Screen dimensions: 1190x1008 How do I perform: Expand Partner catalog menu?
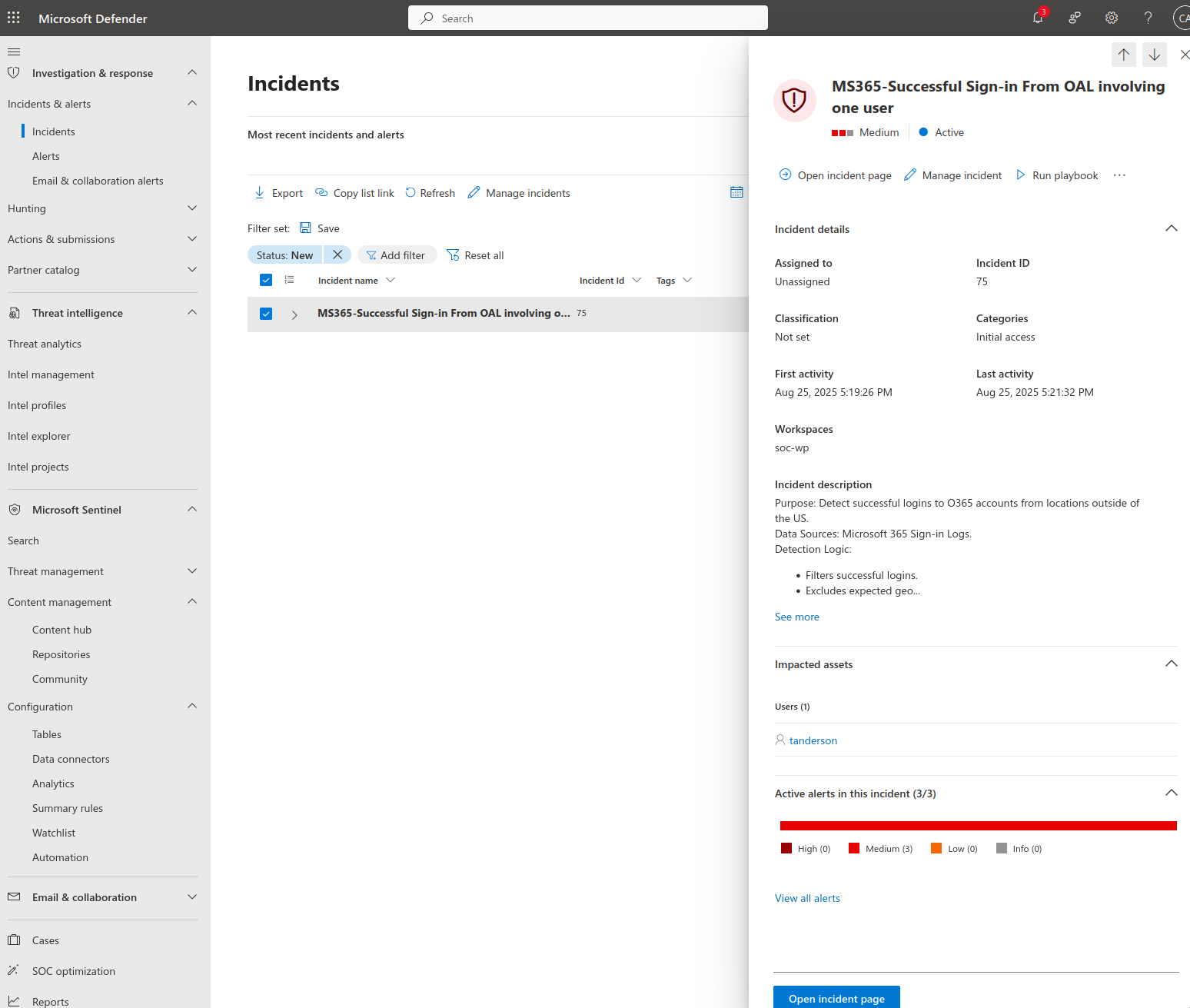[192, 269]
